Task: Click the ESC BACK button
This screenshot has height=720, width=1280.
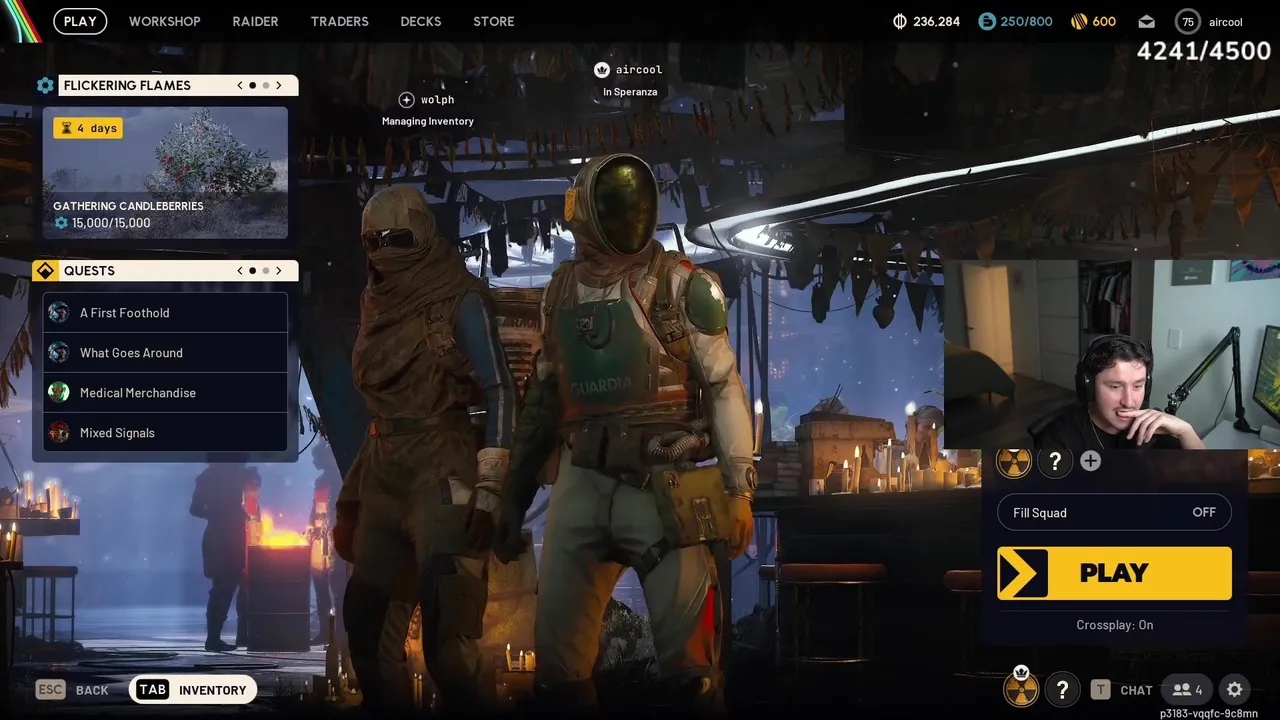Action: (72, 690)
